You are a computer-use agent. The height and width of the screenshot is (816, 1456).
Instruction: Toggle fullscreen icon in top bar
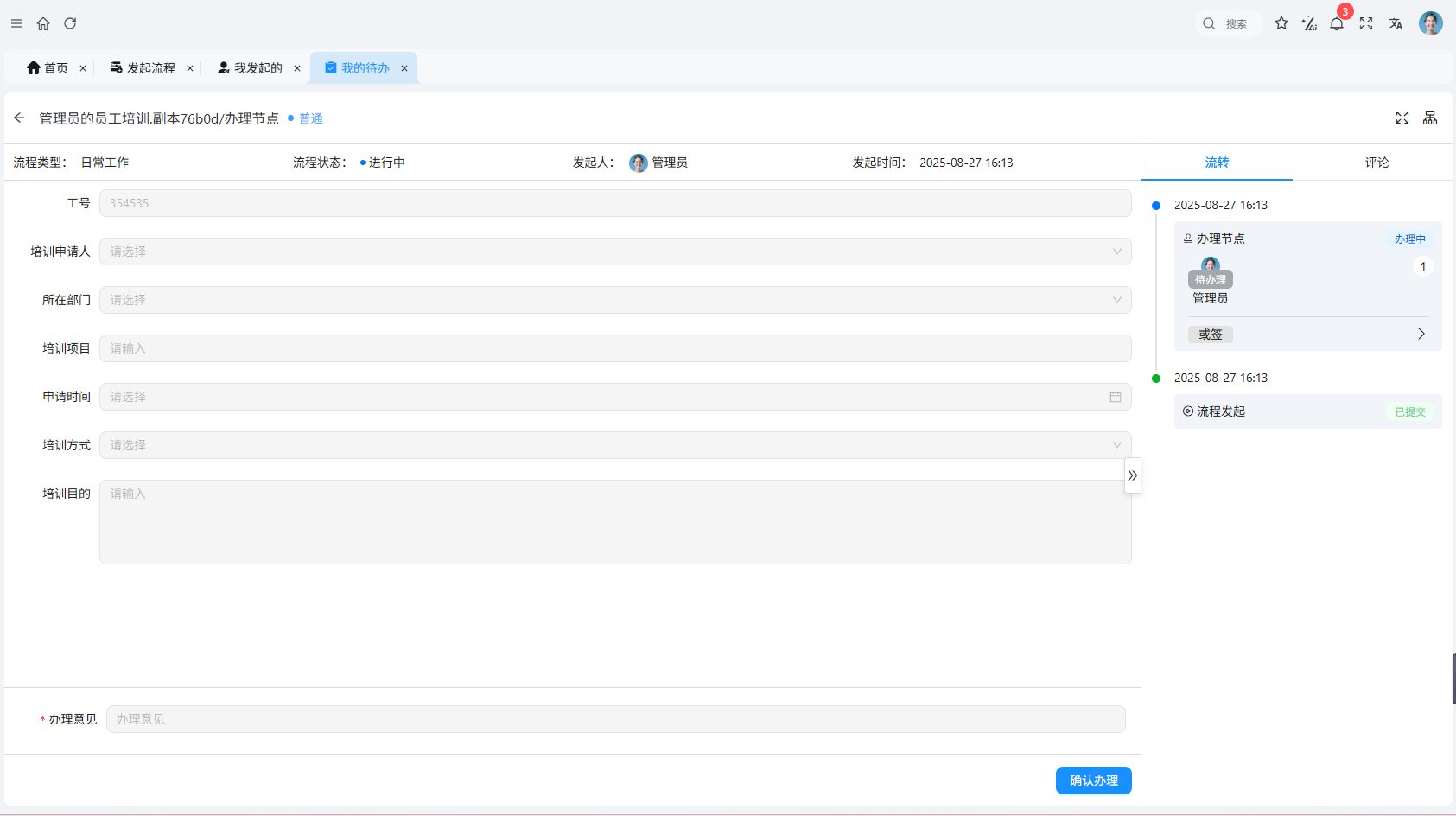click(1366, 23)
